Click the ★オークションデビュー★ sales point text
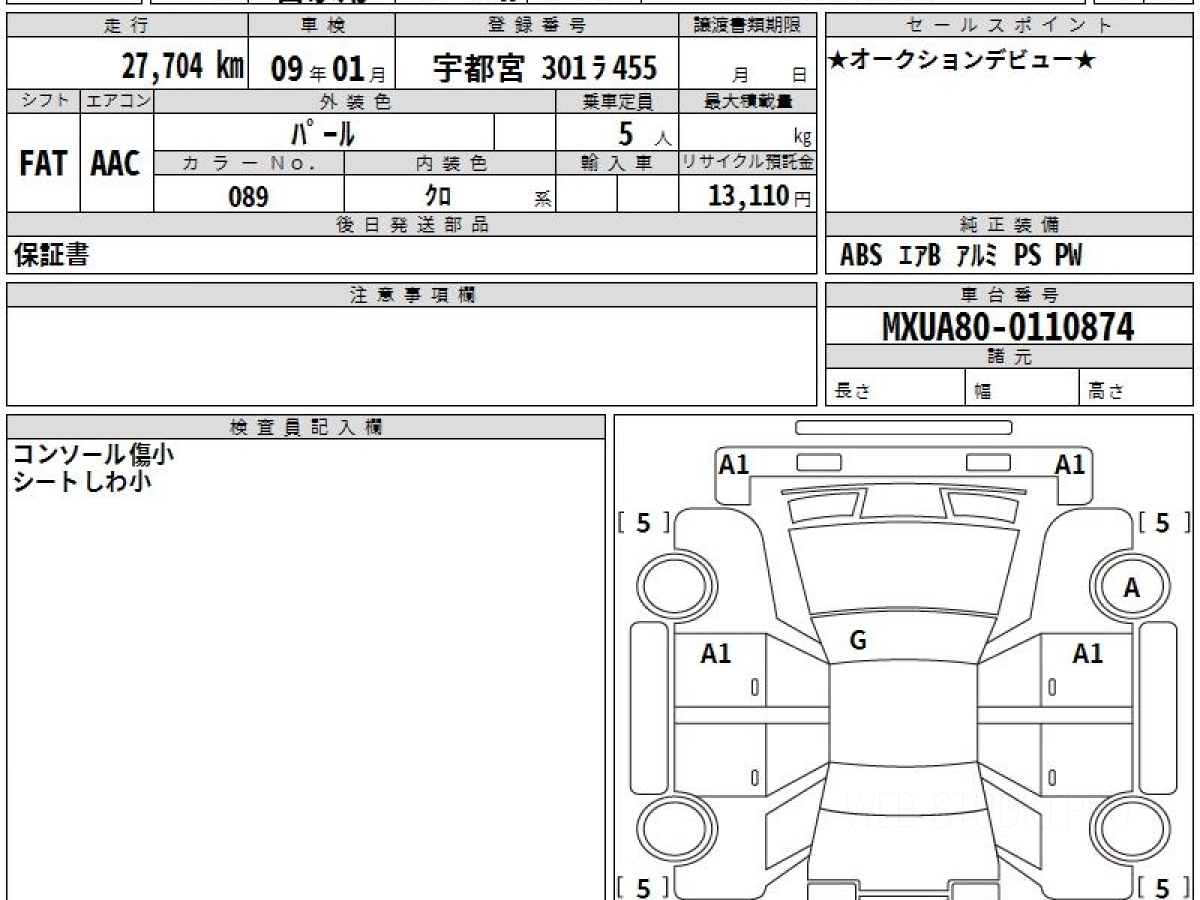This screenshot has width=1200, height=900. tap(962, 61)
